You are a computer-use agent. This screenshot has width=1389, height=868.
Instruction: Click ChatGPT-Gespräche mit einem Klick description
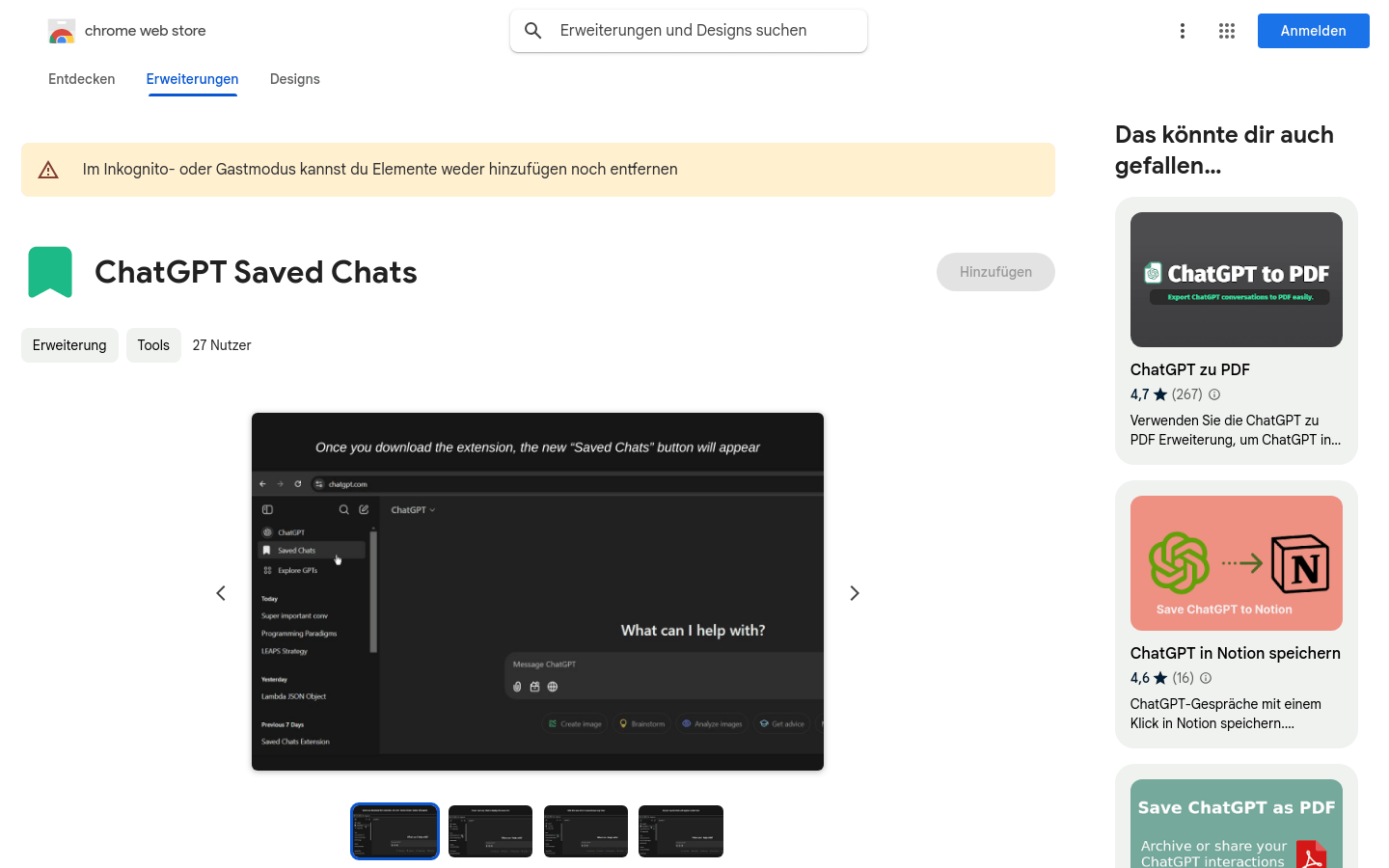(x=1226, y=714)
